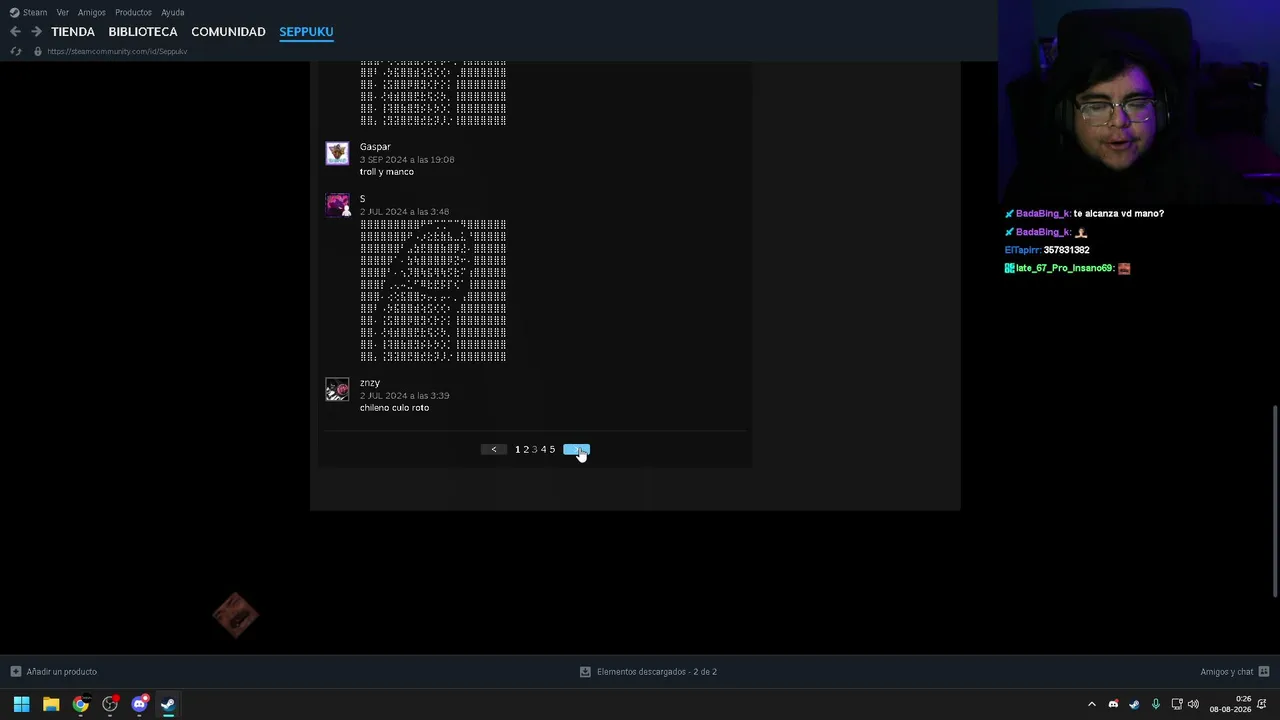The height and width of the screenshot is (720, 1280).
Task: Click the back navigation arrow
Action: [15, 32]
